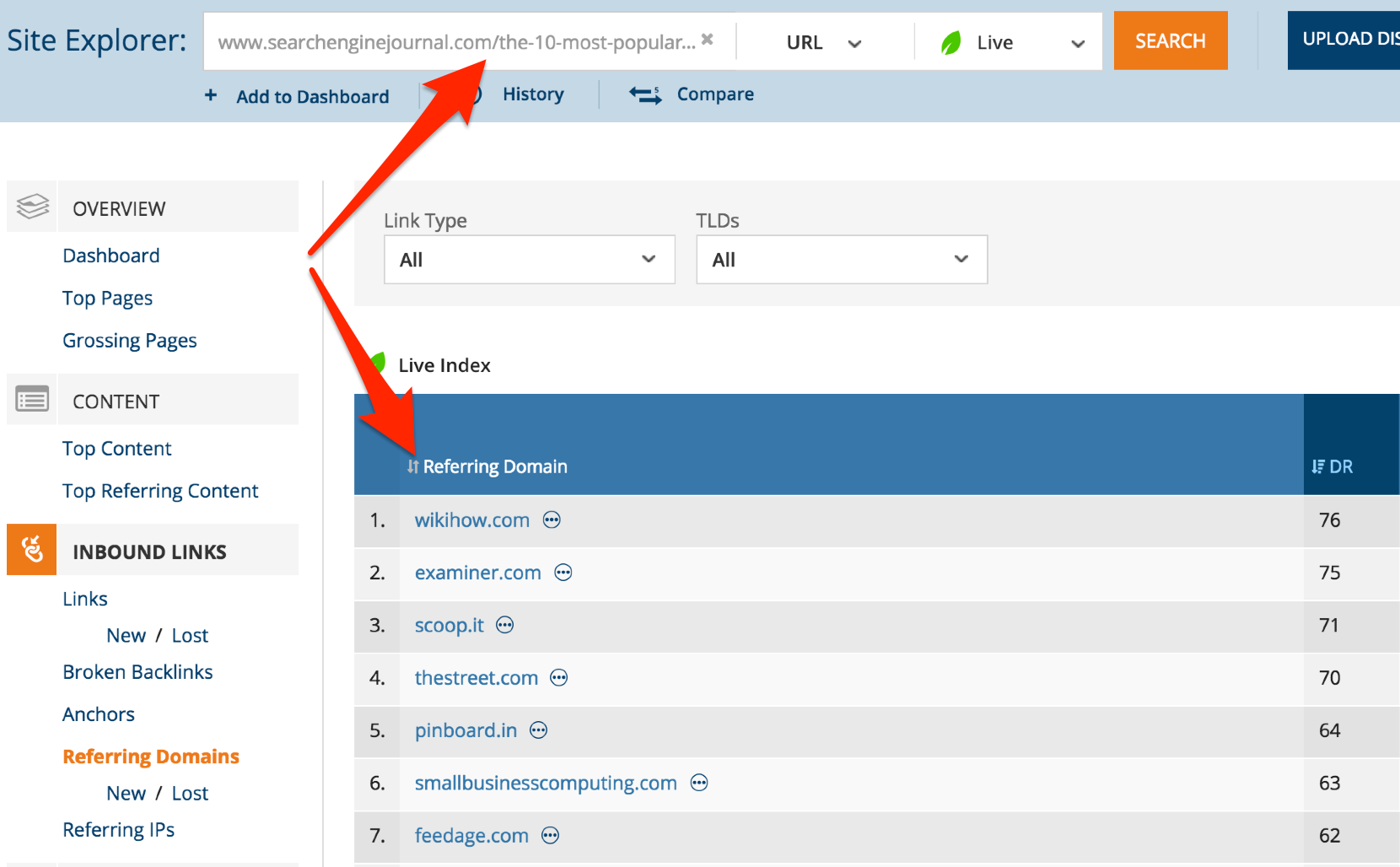Click the orange Inbound Links icon
This screenshot has height=867, width=1400.
pos(32,549)
